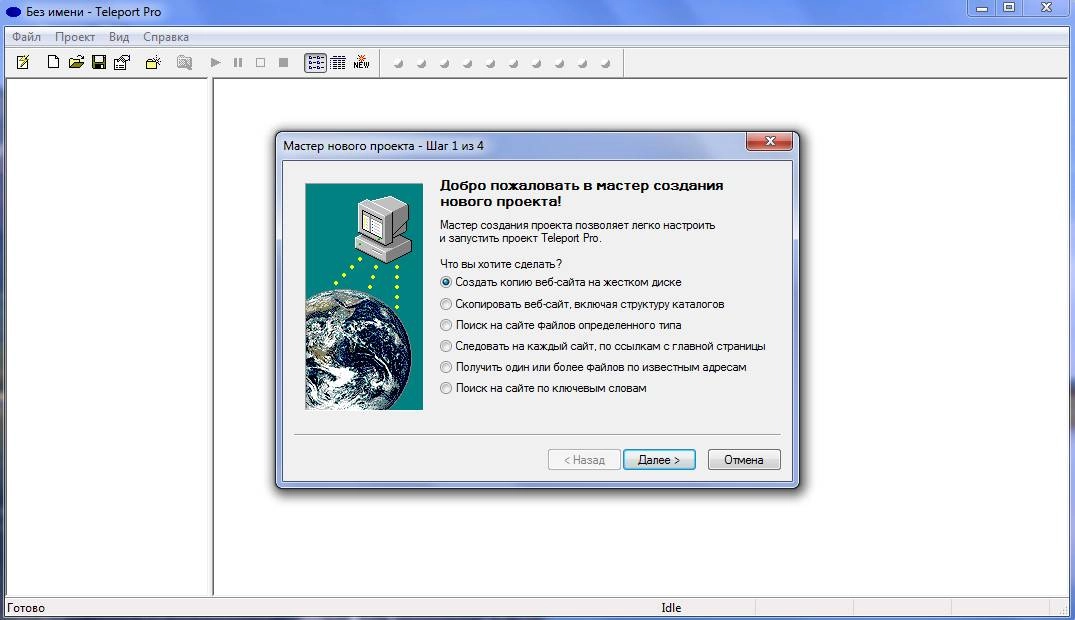Viewport: 1075px width, 620px height.
Task: Pause the project with the pause icon
Action: 238,62
